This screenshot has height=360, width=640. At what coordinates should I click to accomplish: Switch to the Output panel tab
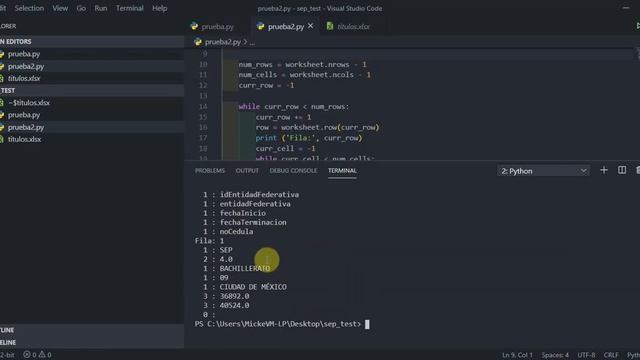pyautogui.click(x=247, y=171)
